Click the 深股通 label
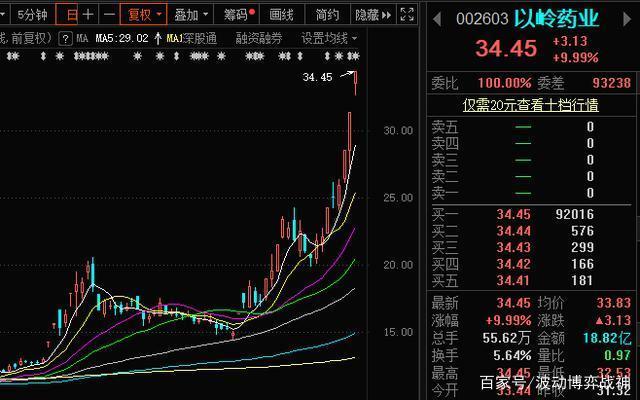 (x=200, y=39)
